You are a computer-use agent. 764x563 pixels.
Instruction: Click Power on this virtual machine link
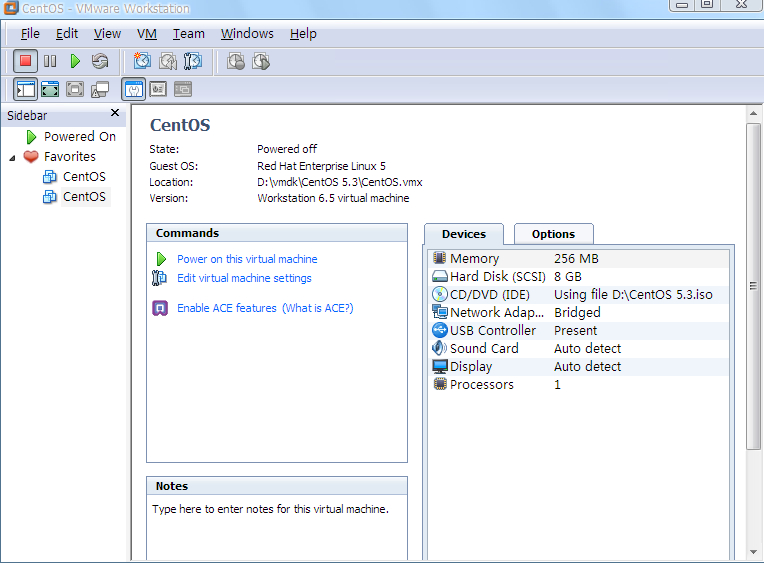247,259
